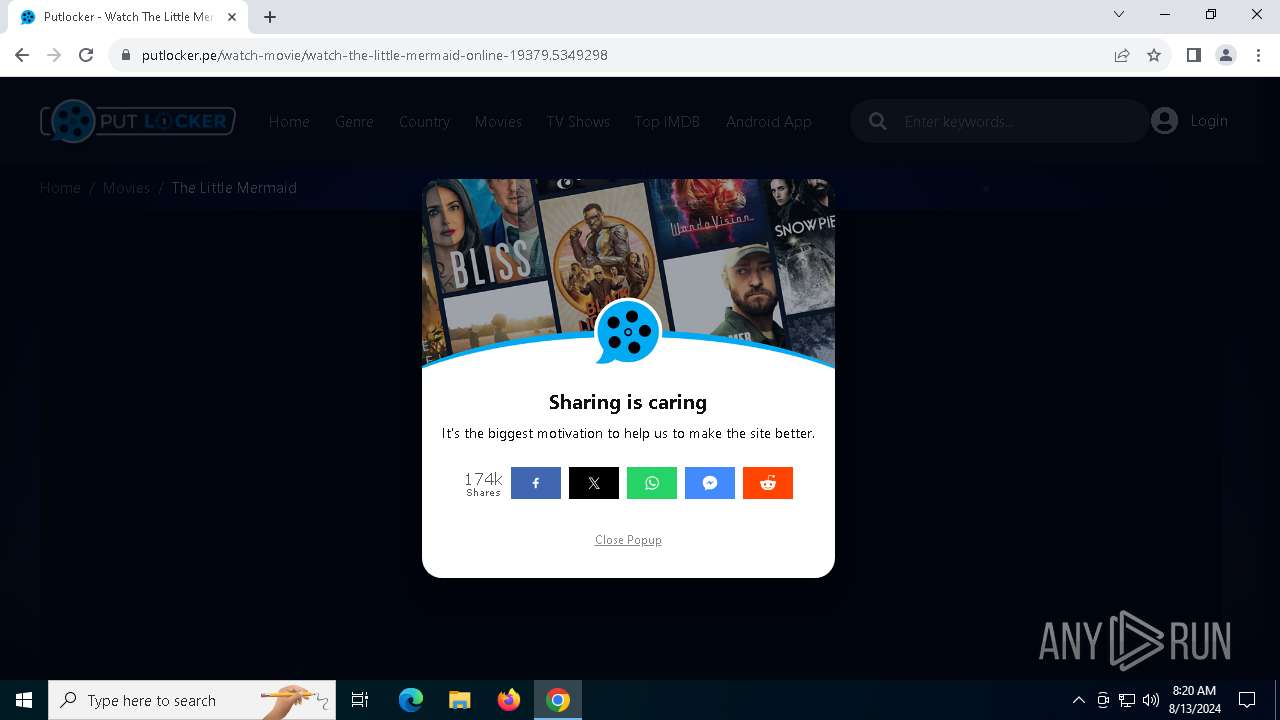
Task: Go to the TV Shows navigation item
Action: pos(578,121)
